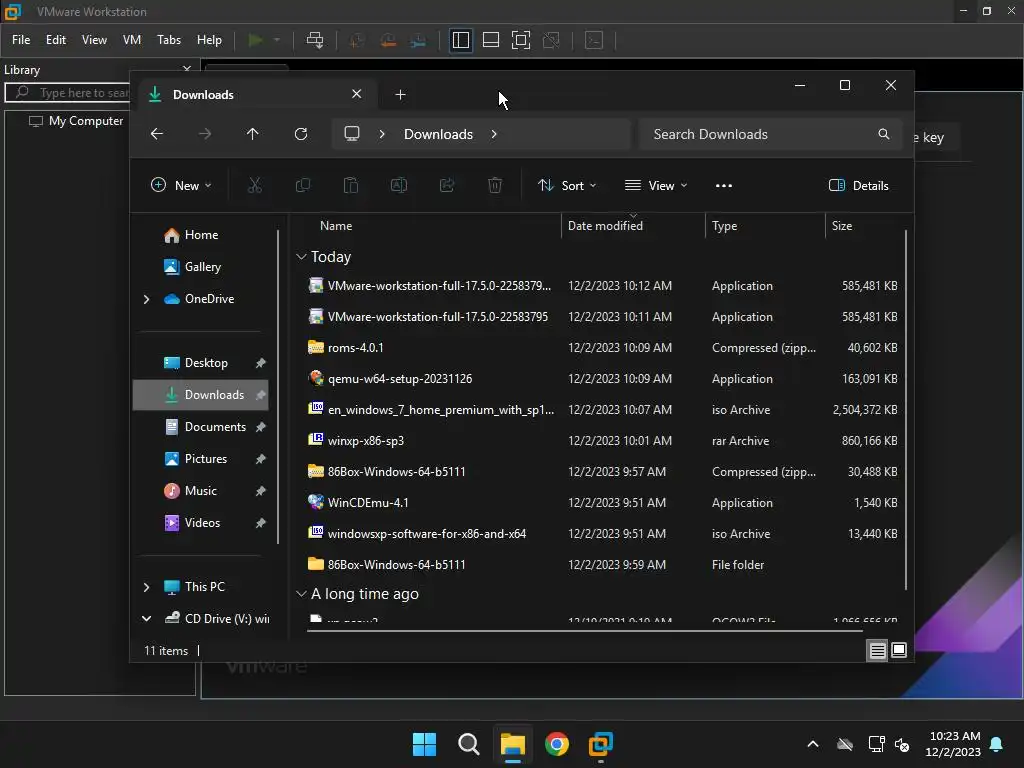This screenshot has height=768, width=1024.
Task: Open the VMware Tabs menu
Action: [168, 40]
